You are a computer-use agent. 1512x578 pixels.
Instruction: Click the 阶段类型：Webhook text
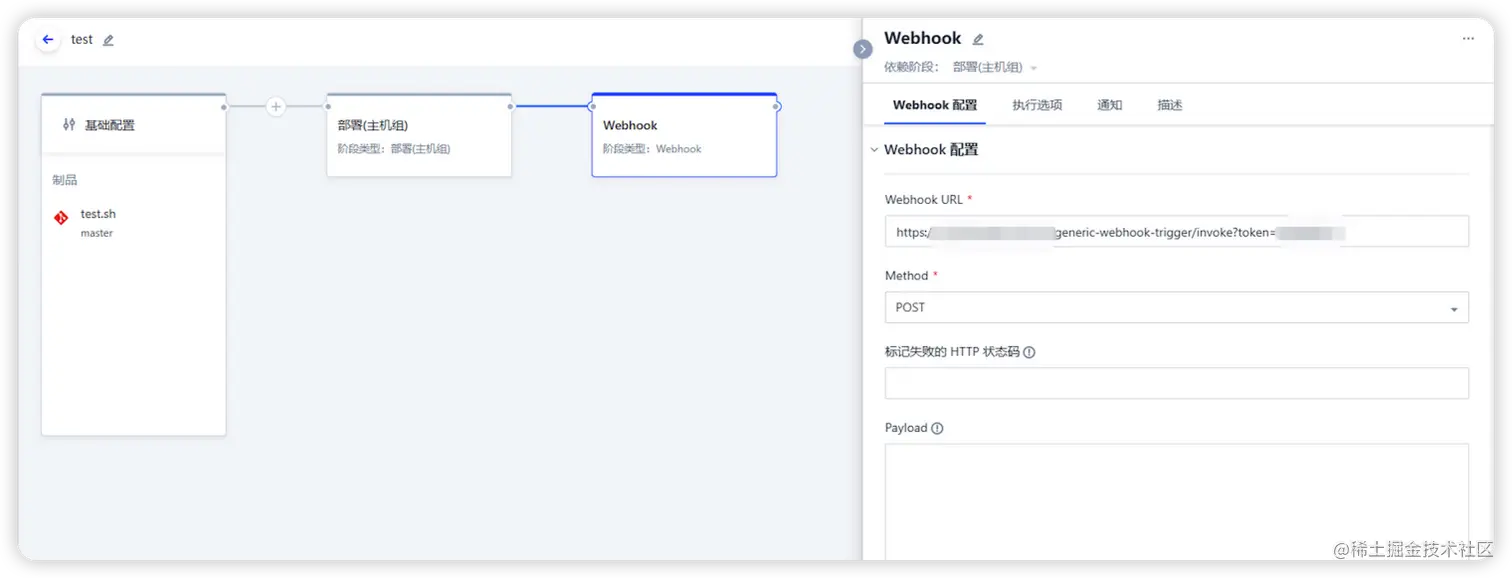652,149
